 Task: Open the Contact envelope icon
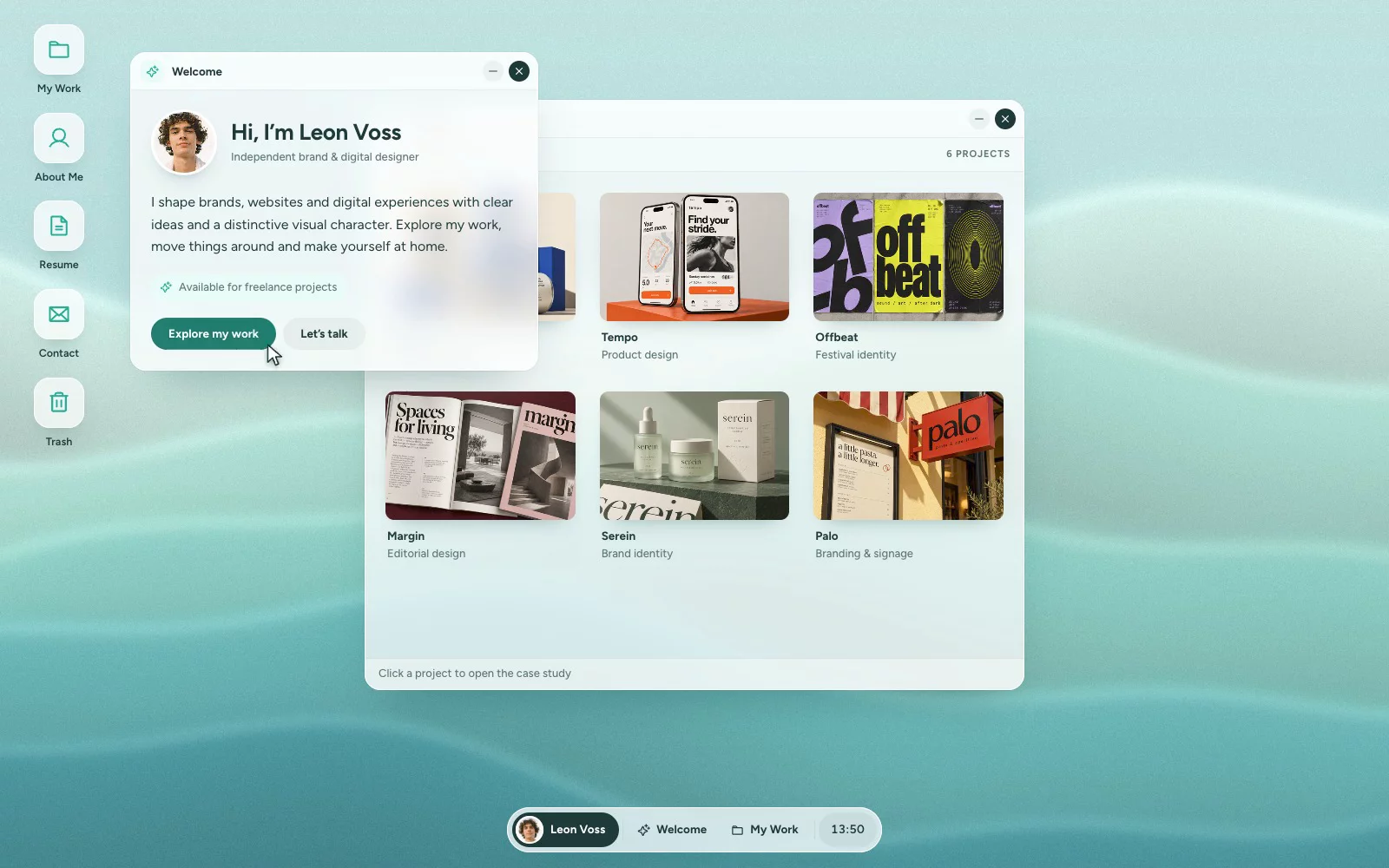(x=59, y=314)
